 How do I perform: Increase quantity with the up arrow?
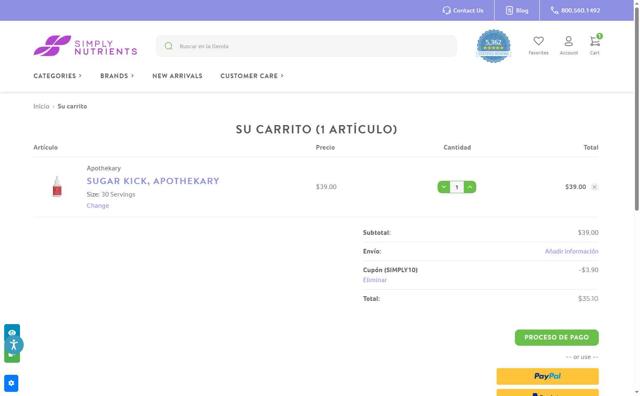click(x=470, y=187)
